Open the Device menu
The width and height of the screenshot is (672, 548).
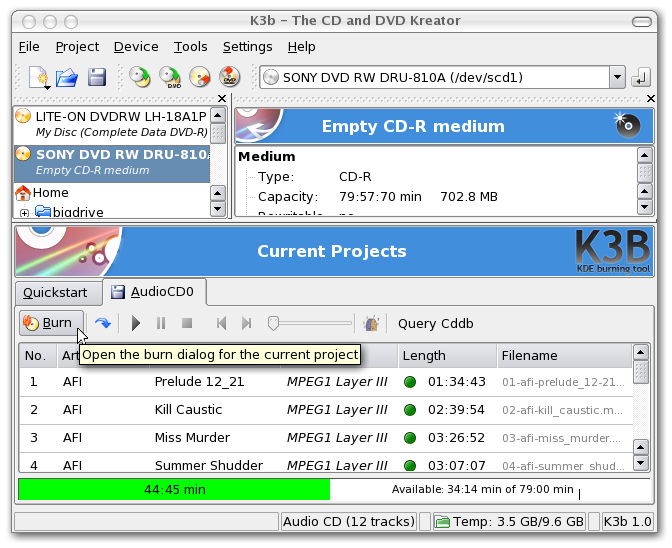point(136,46)
